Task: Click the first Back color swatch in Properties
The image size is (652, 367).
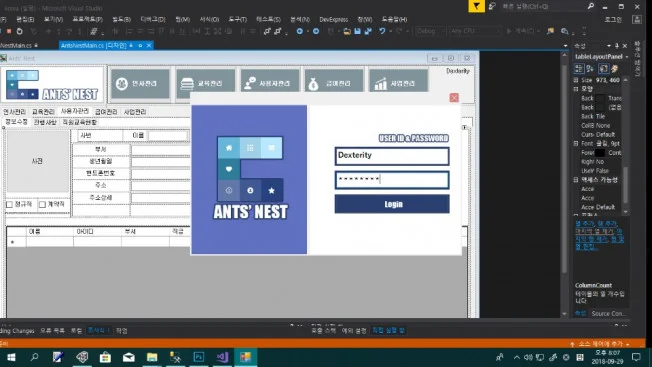Action: 600,98
